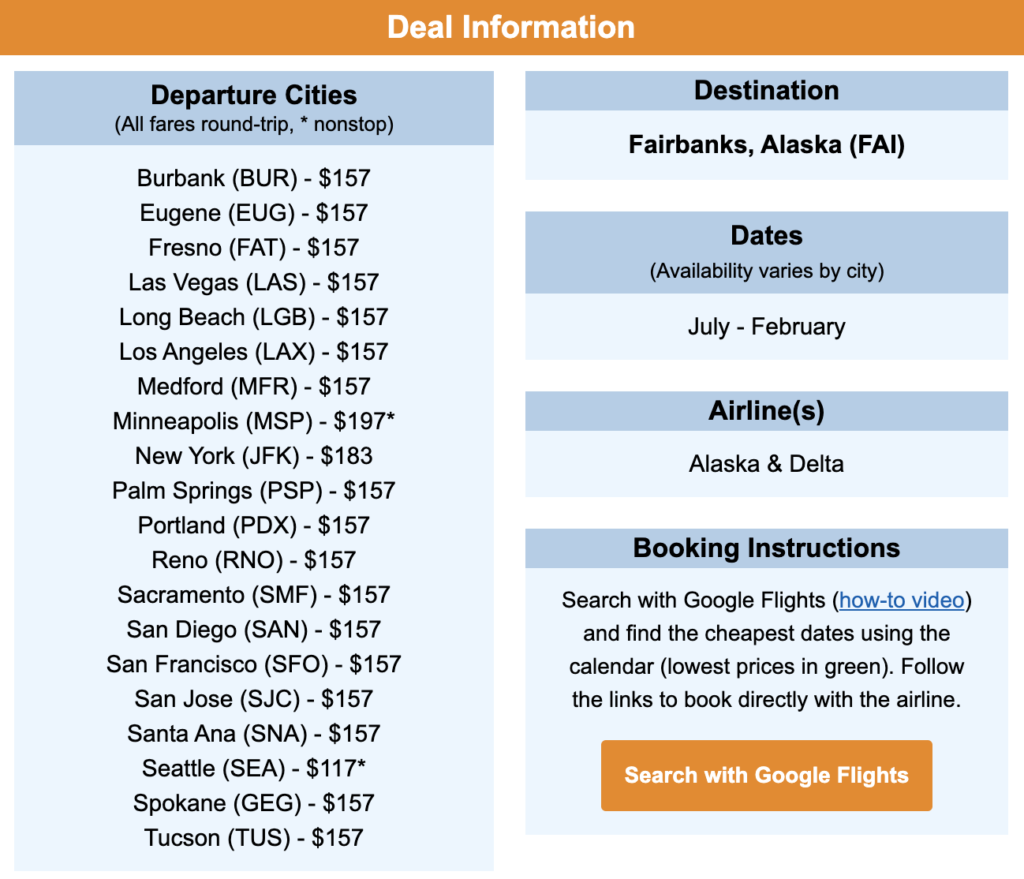Screen dimensions: 1024x879
Task: Click the Destination section header
Action: tap(766, 90)
